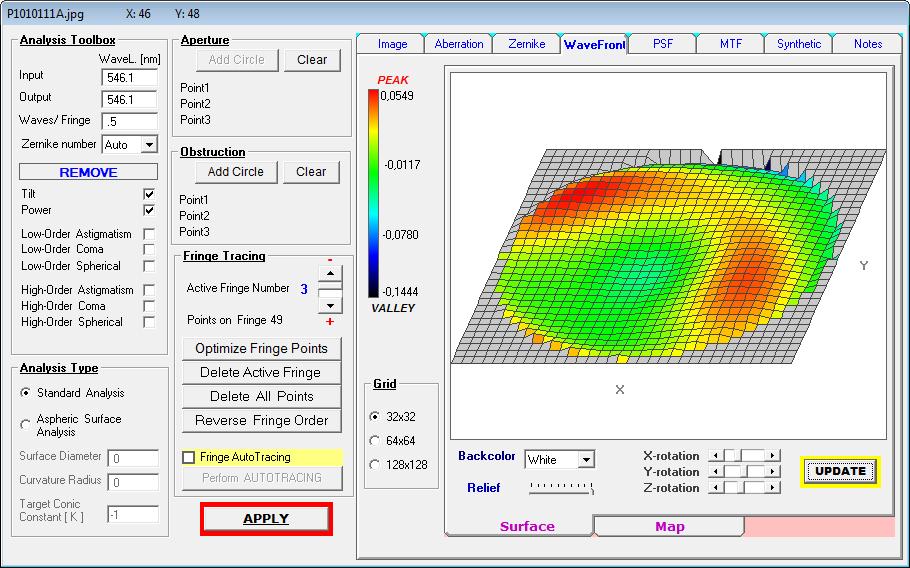Click the Active Fringe Number down arrow
Screen dimensions: 910x568
tap(330, 305)
